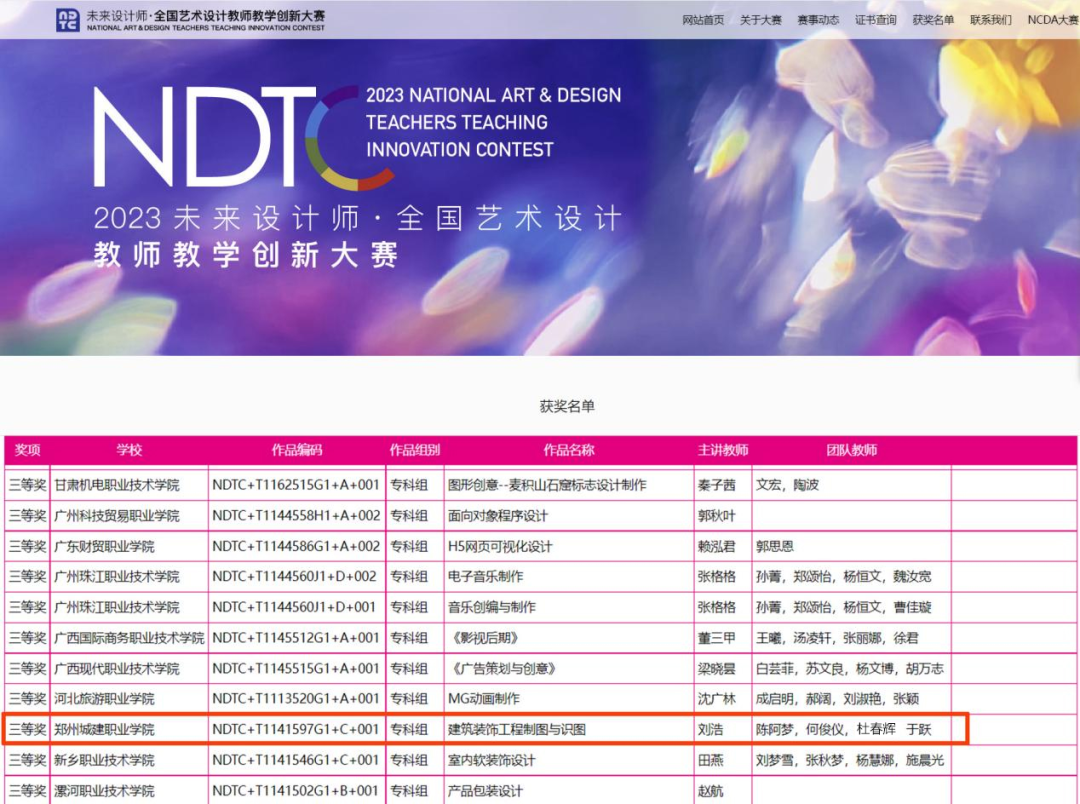Open the 赛事动态 navigation link
Screen dimensions: 1080x804
(818, 20)
